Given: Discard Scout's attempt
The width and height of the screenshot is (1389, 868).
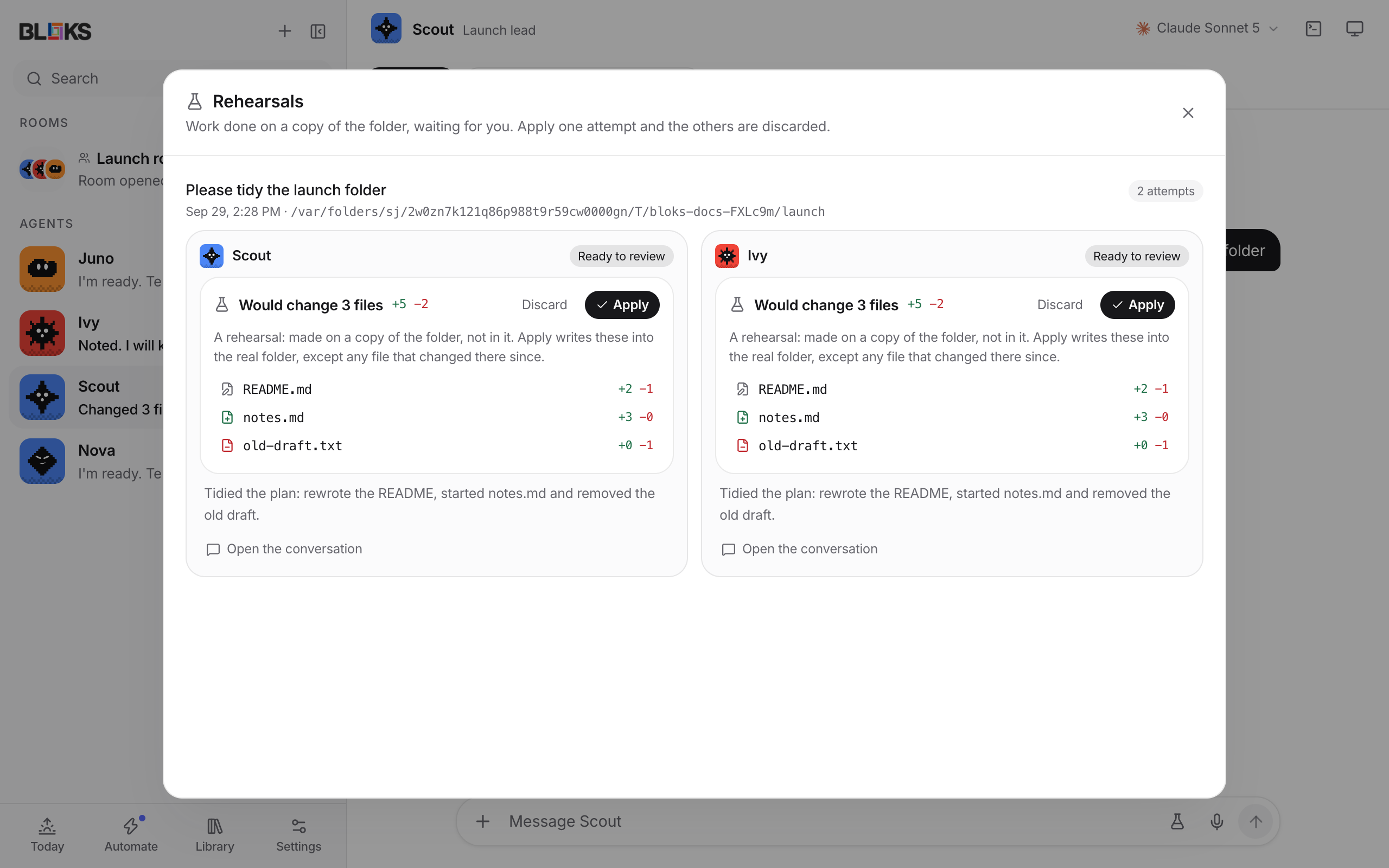Looking at the screenshot, I should pos(544,305).
